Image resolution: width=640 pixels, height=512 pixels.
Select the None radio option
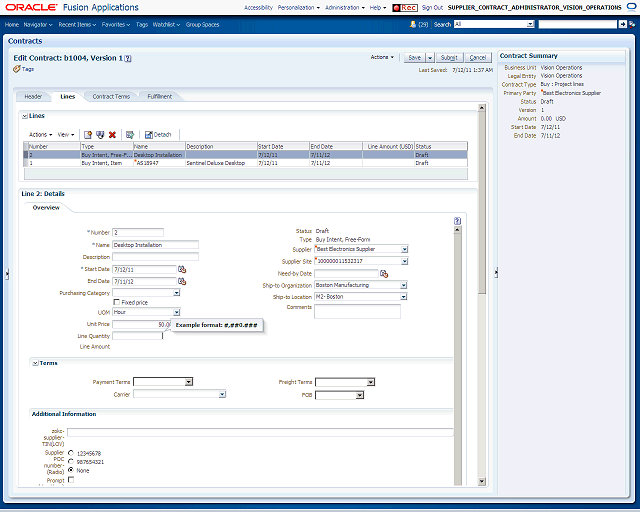click(71, 470)
